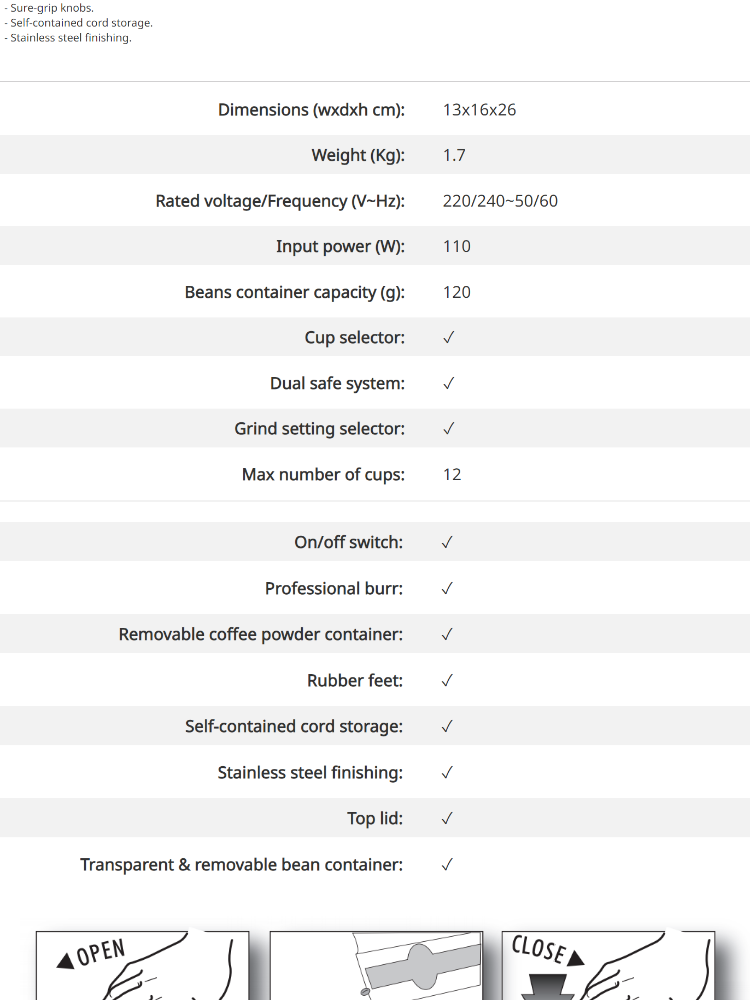Click the Beans container capacity label

coord(295,292)
